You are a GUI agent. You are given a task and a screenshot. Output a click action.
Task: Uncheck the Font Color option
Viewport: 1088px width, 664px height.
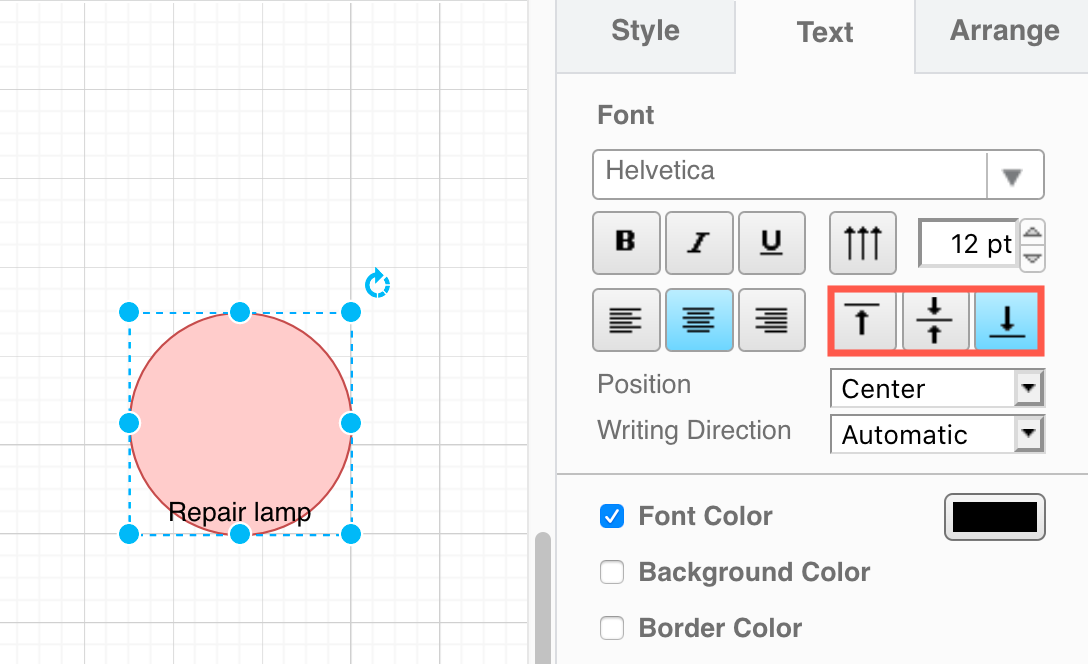coord(611,516)
